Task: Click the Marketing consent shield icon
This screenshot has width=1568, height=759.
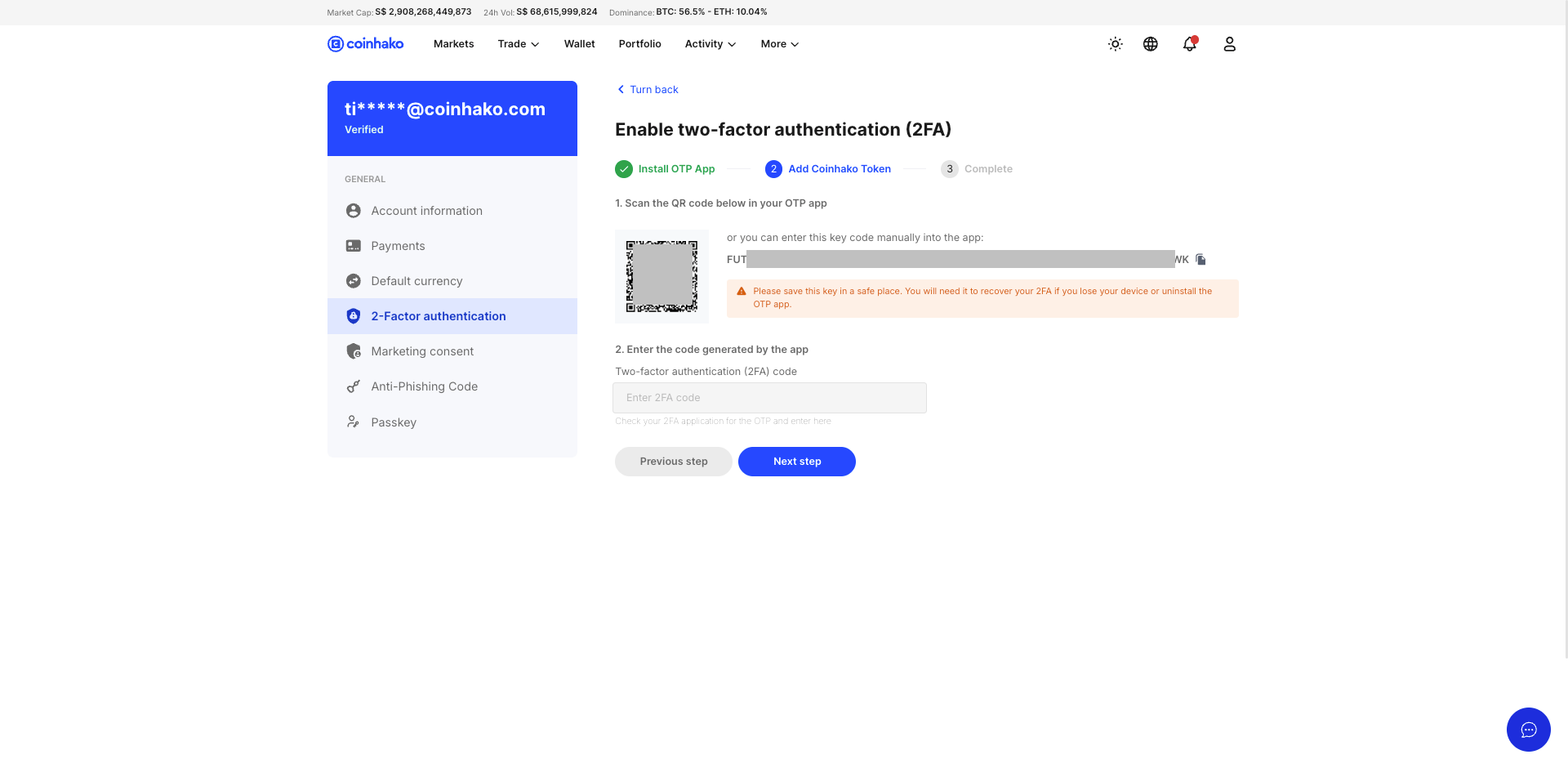Action: [354, 351]
